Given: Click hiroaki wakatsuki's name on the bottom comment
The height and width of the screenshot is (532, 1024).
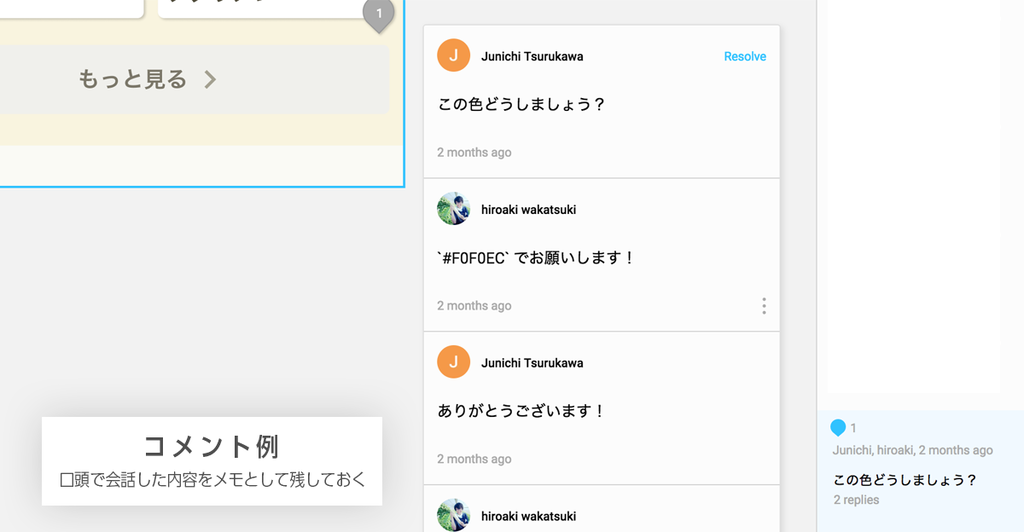Looking at the screenshot, I should (x=528, y=516).
